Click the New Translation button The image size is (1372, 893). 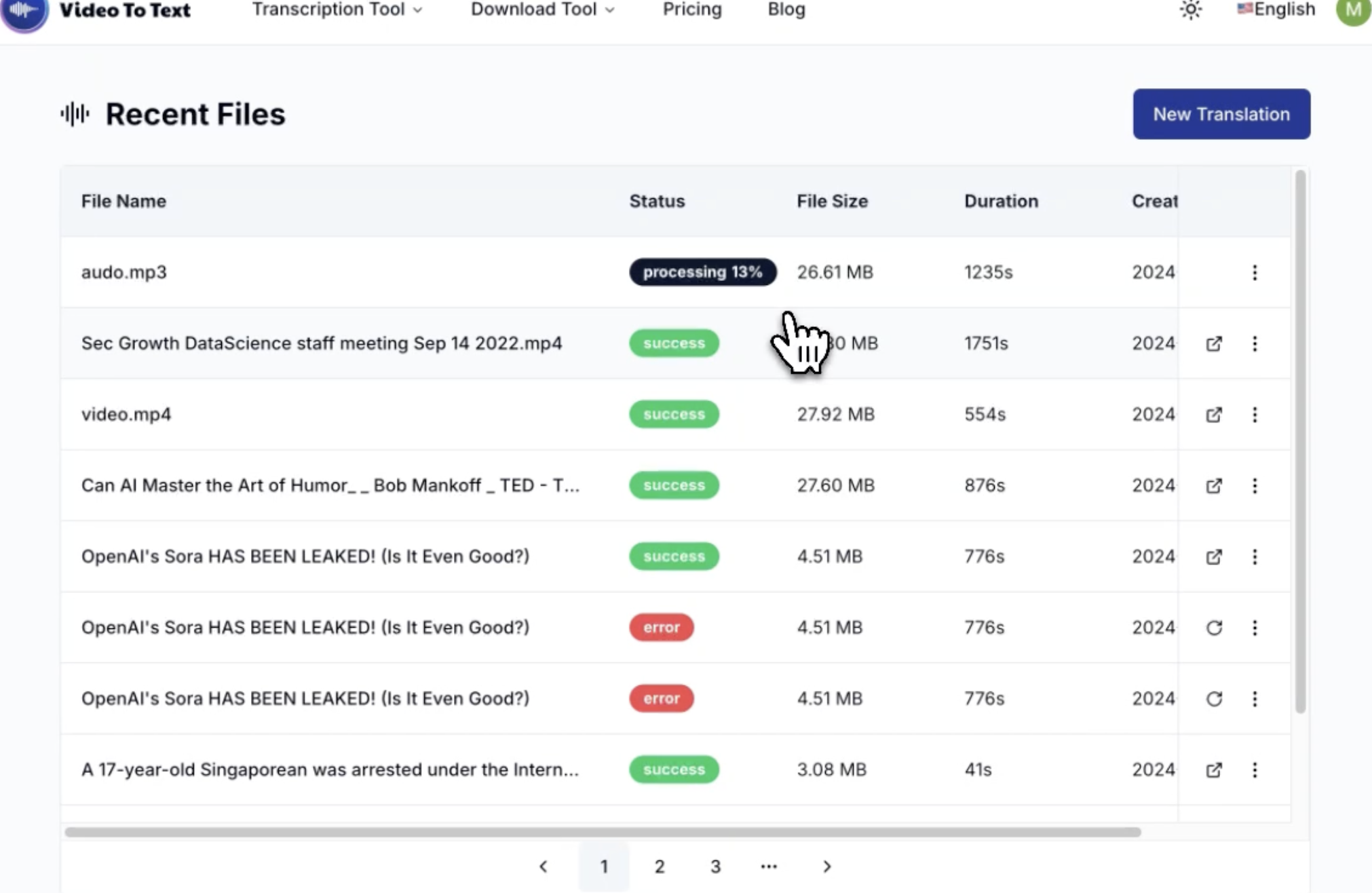[x=1221, y=113]
